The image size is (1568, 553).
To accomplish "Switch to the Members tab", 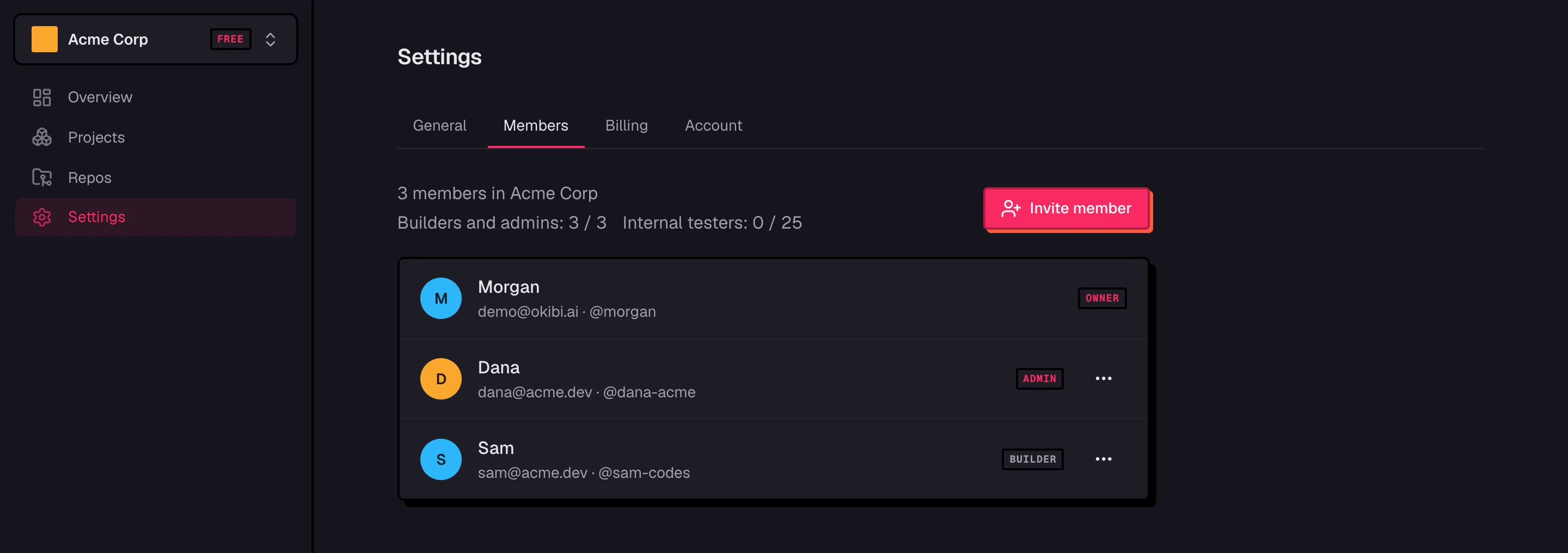I will coord(536,125).
